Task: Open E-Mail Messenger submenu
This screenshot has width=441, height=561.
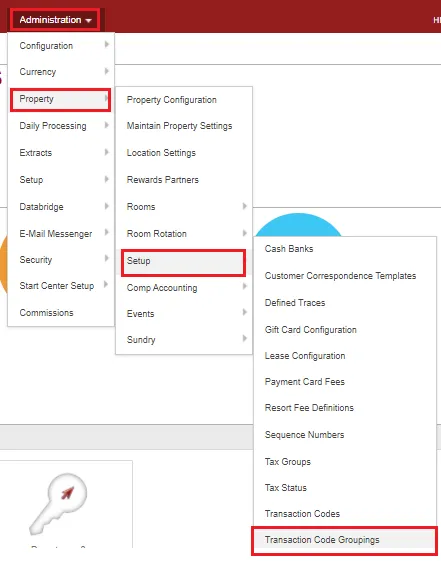Action: [x=61, y=234]
